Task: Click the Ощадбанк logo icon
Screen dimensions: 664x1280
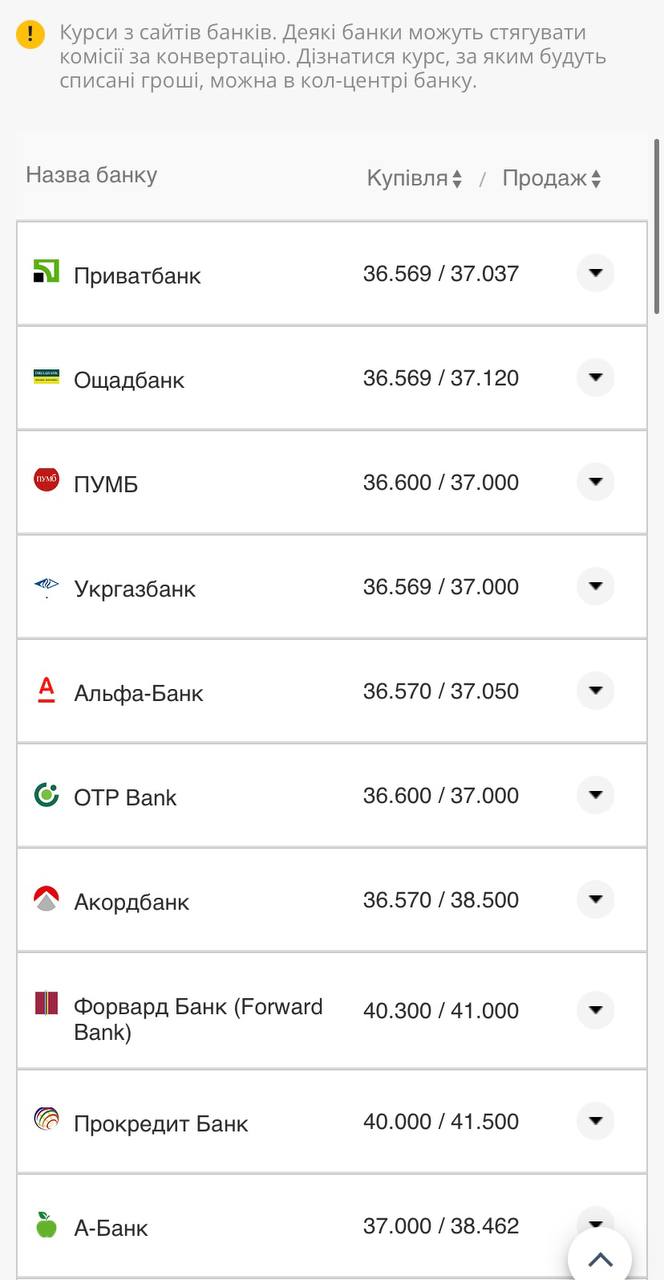Action: tap(46, 376)
